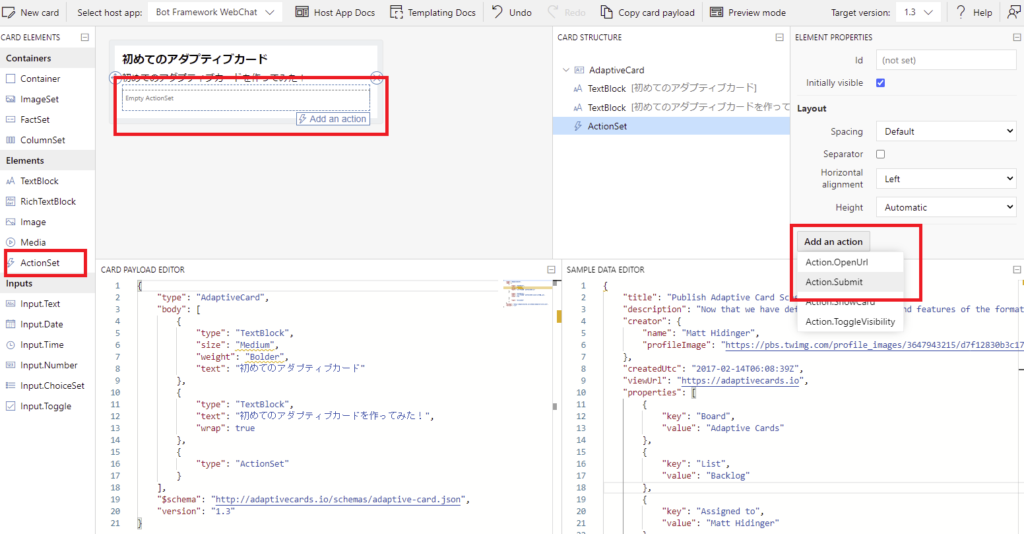Switch to Preview mode
Image resolution: width=1024 pixels, height=534 pixels.
point(748,12)
